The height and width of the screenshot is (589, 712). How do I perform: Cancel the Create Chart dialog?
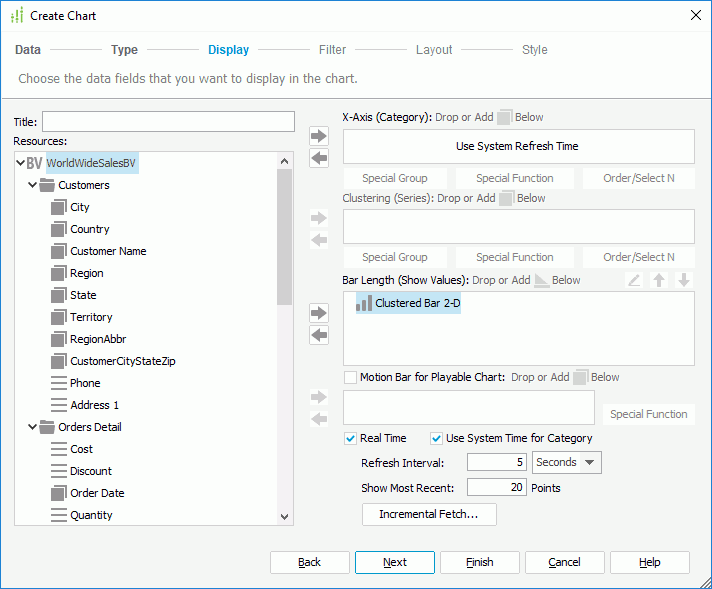click(x=564, y=562)
